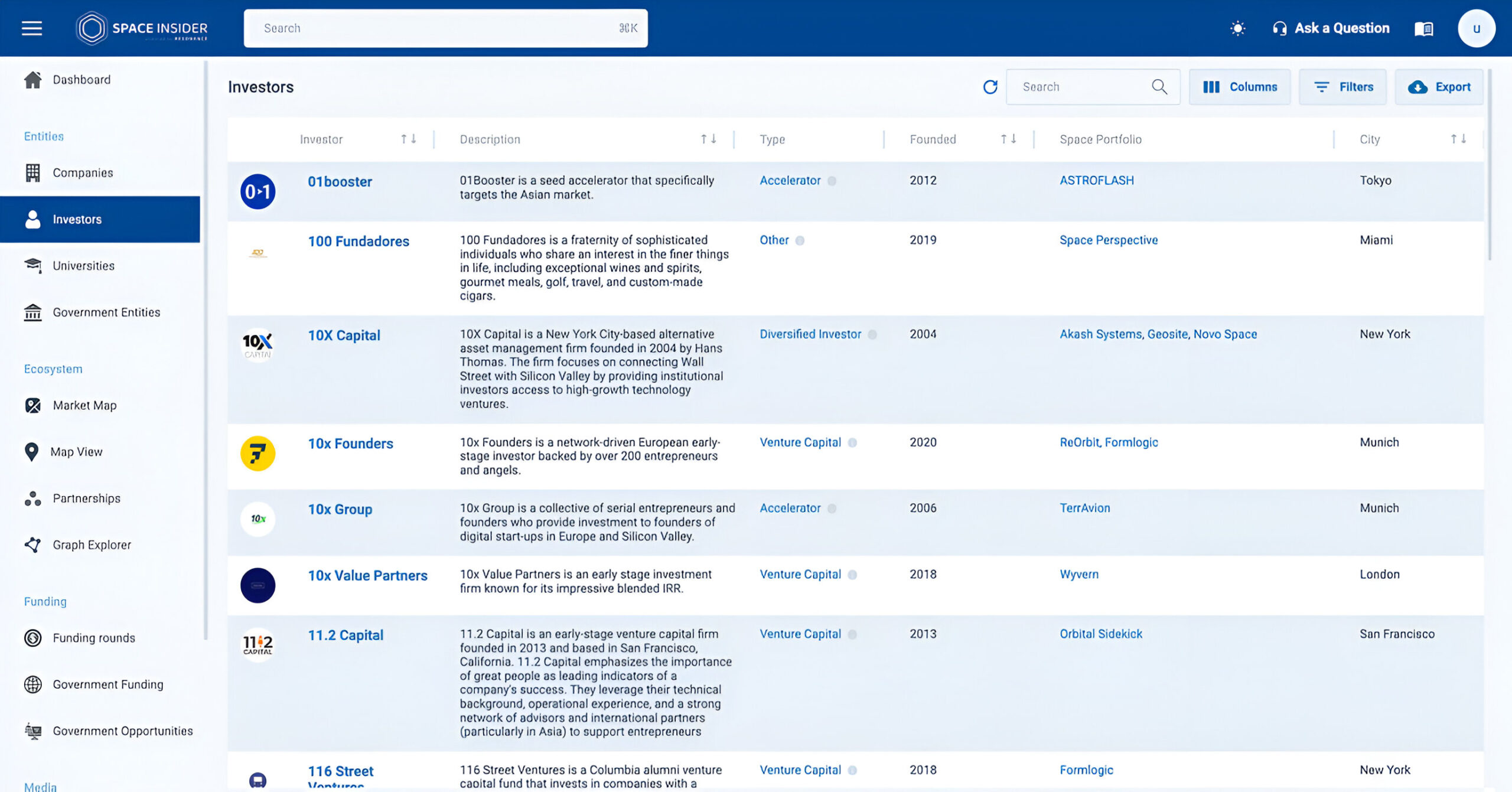Sort by the Founded column arrows

[x=1008, y=139]
